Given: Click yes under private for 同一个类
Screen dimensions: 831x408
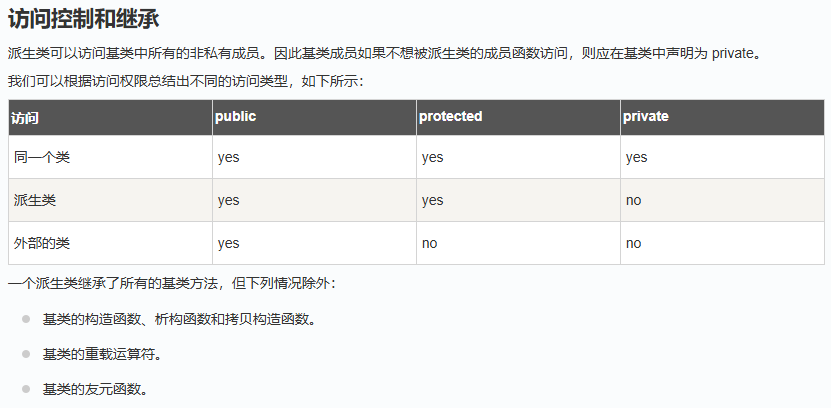Looking at the screenshot, I should (x=636, y=157).
